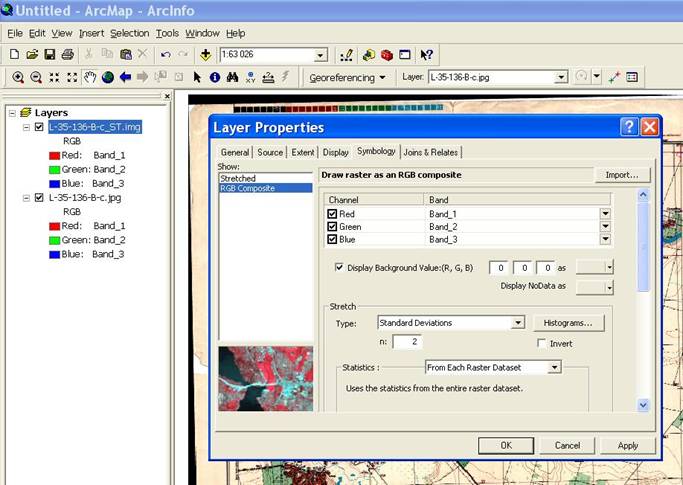
Task: Select the Pan hand tool
Action: tap(90, 77)
